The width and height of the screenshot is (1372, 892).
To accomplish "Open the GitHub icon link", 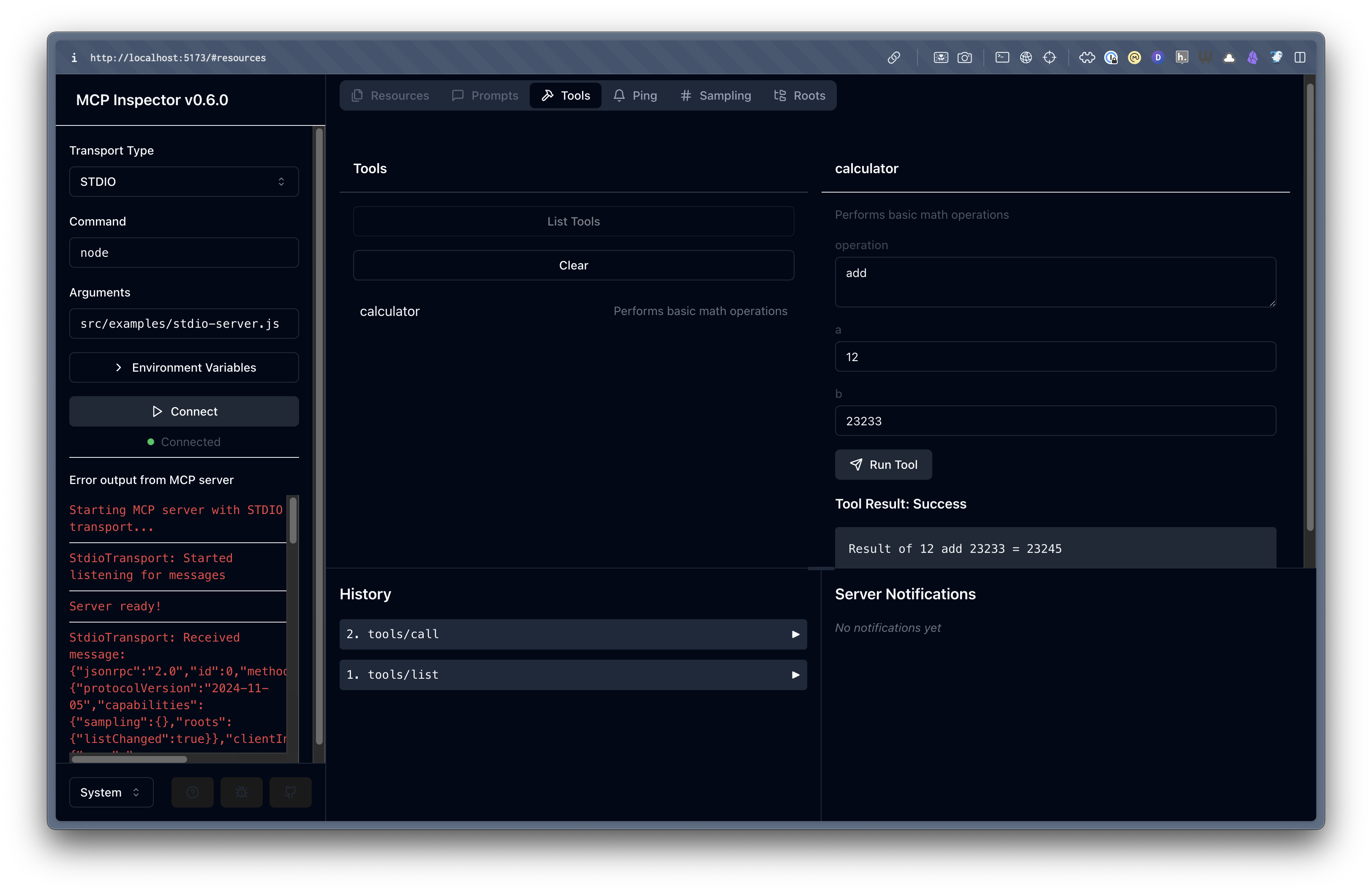I will 291,792.
